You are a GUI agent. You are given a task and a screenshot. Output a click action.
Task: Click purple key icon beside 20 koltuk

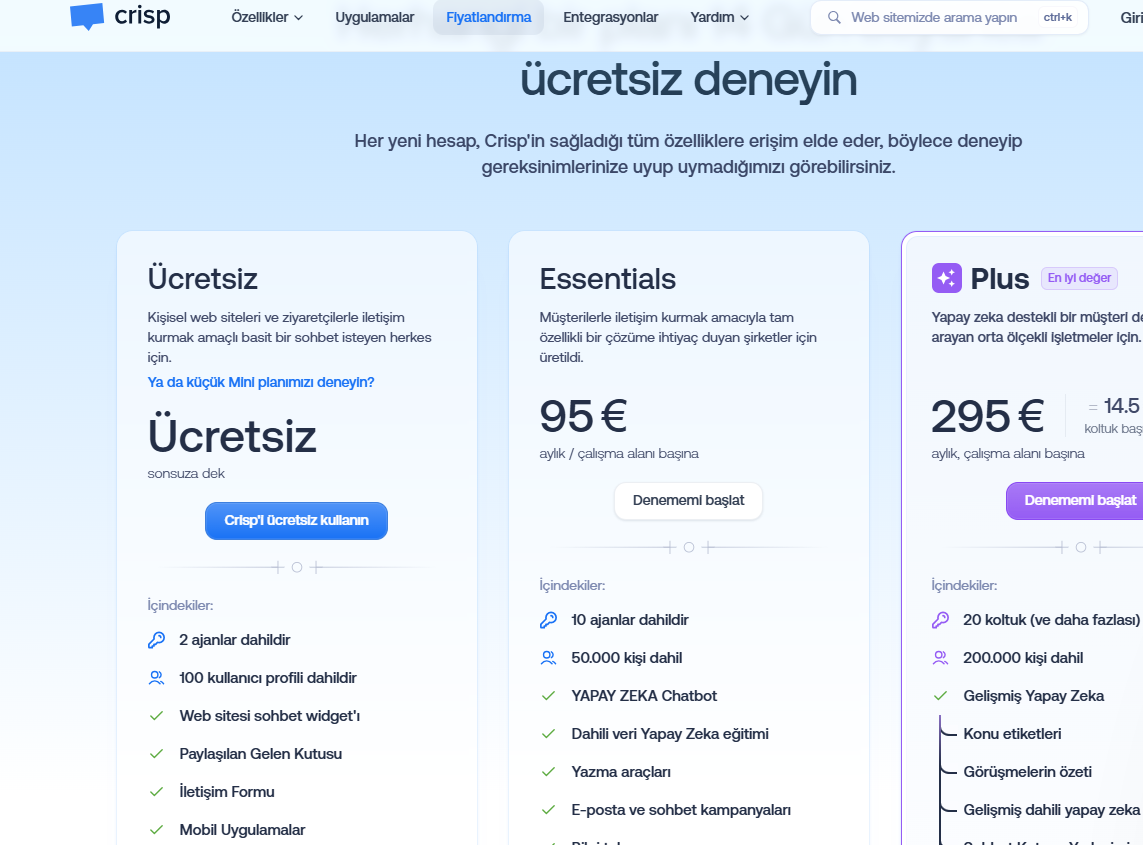coord(940,620)
